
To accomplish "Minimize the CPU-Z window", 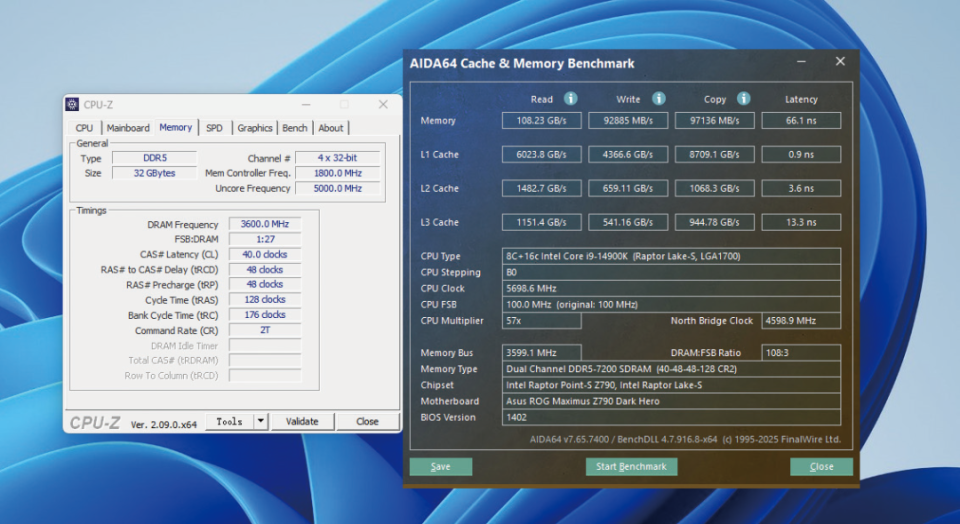I will tap(306, 105).
